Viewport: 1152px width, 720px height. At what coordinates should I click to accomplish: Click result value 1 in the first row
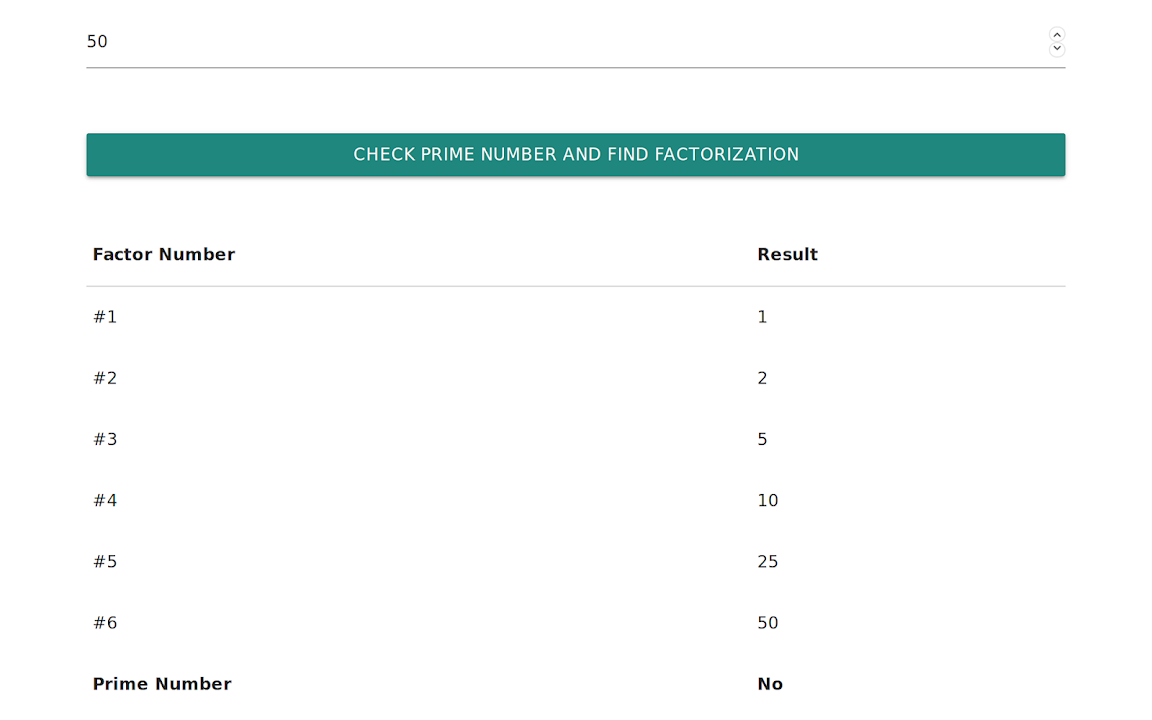point(762,317)
